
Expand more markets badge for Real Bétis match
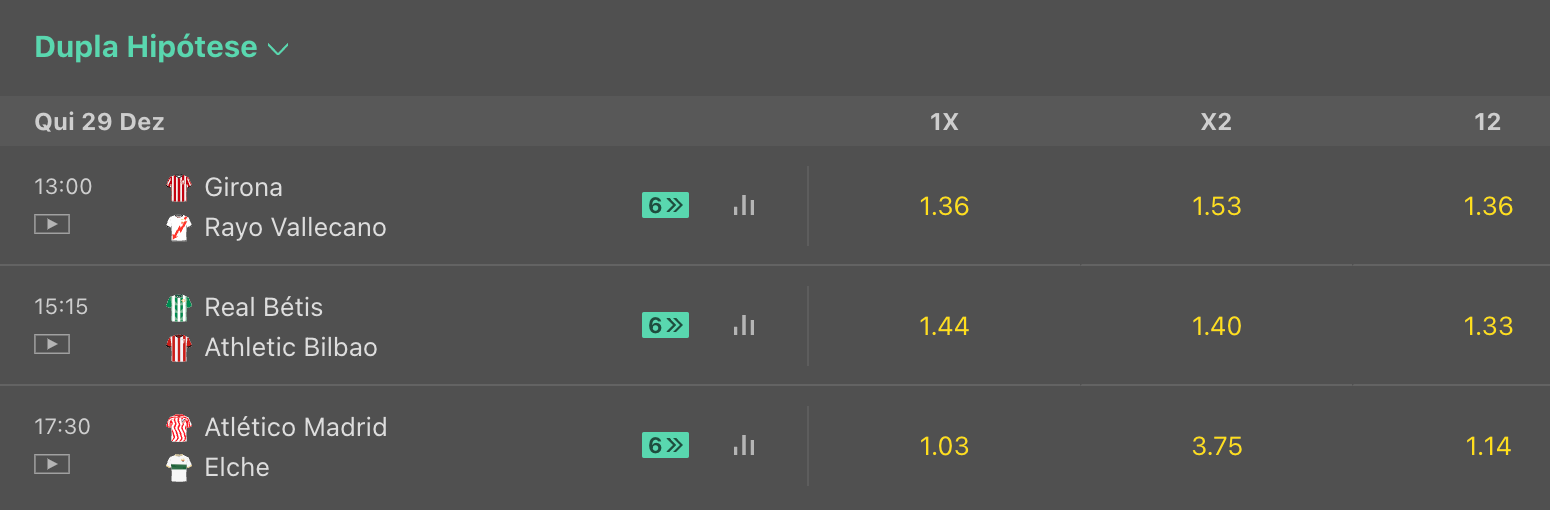pyautogui.click(x=665, y=326)
